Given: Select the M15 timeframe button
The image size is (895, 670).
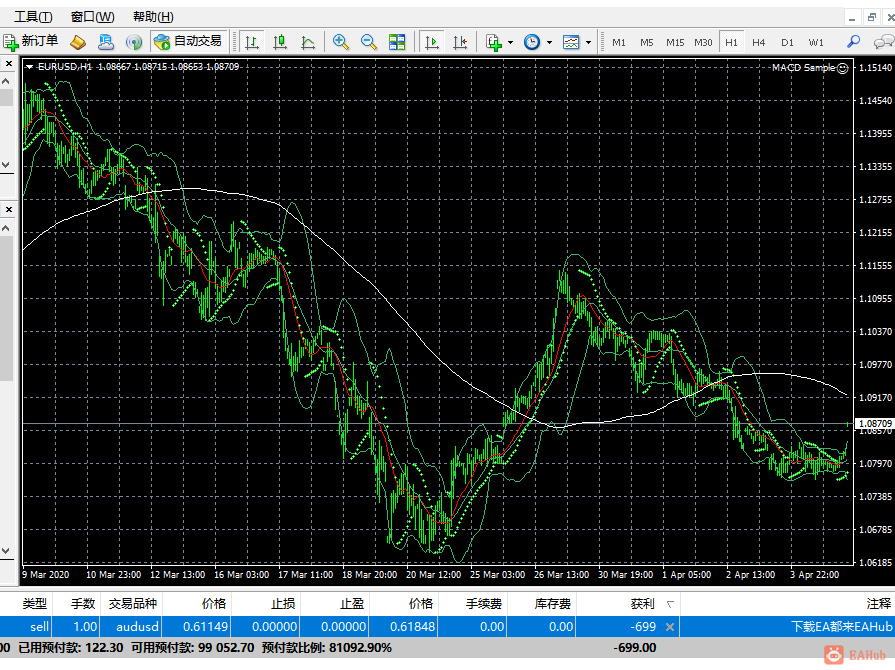Looking at the screenshot, I should [x=675, y=42].
